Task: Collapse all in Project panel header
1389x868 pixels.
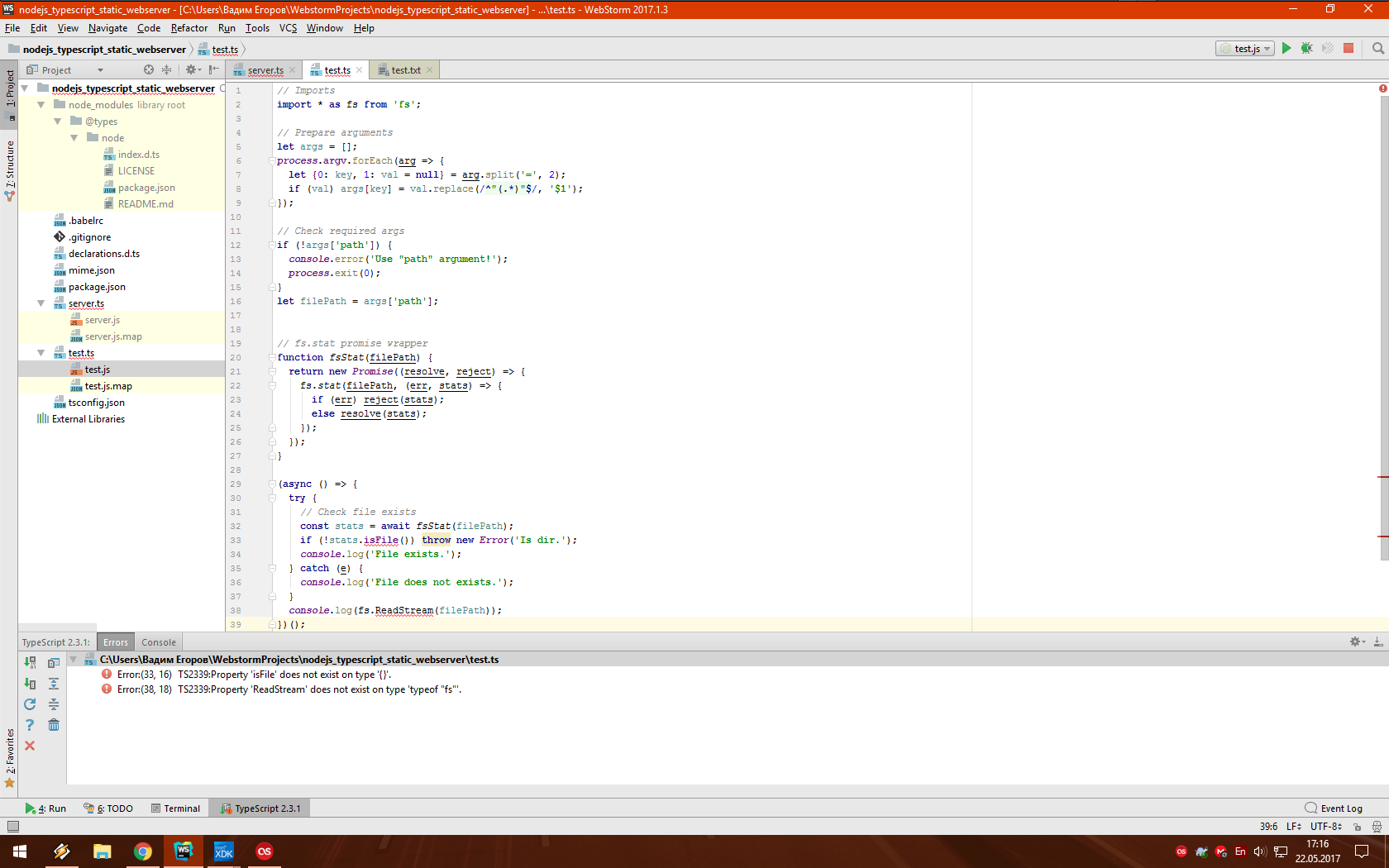Action: click(166, 70)
